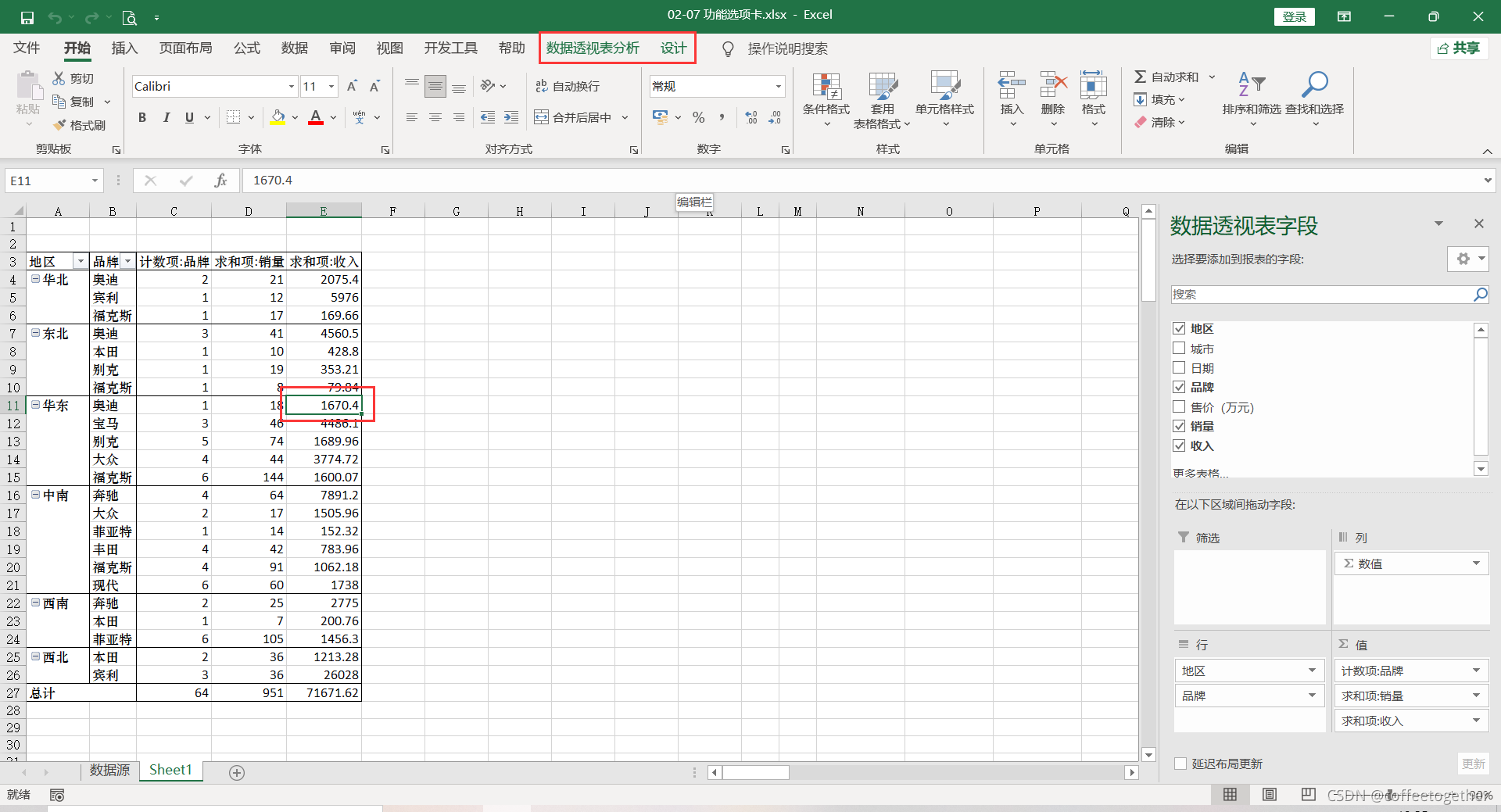Image resolution: width=1501 pixels, height=812 pixels.
Task: Click the insert function fx icon
Action: (220, 181)
